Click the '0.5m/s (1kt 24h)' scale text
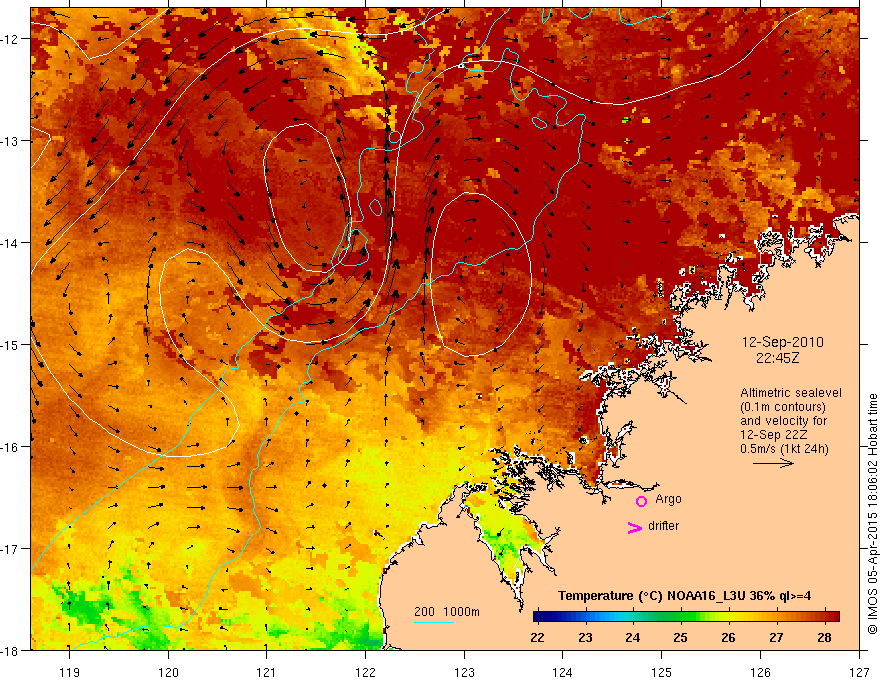Image resolution: width=880 pixels, height=680 pixels. 784,449
